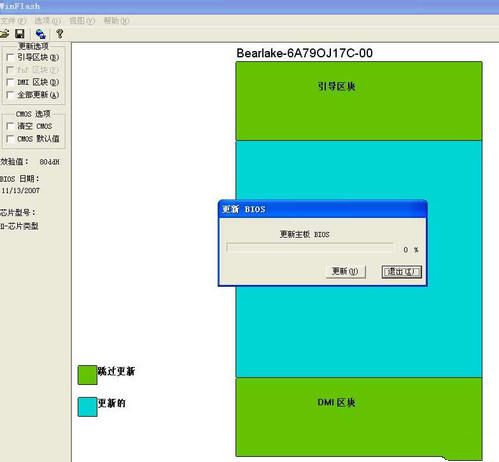Click the cyan 更新的 legend swatch
Screen dimensions: 499x462
coord(87,407)
